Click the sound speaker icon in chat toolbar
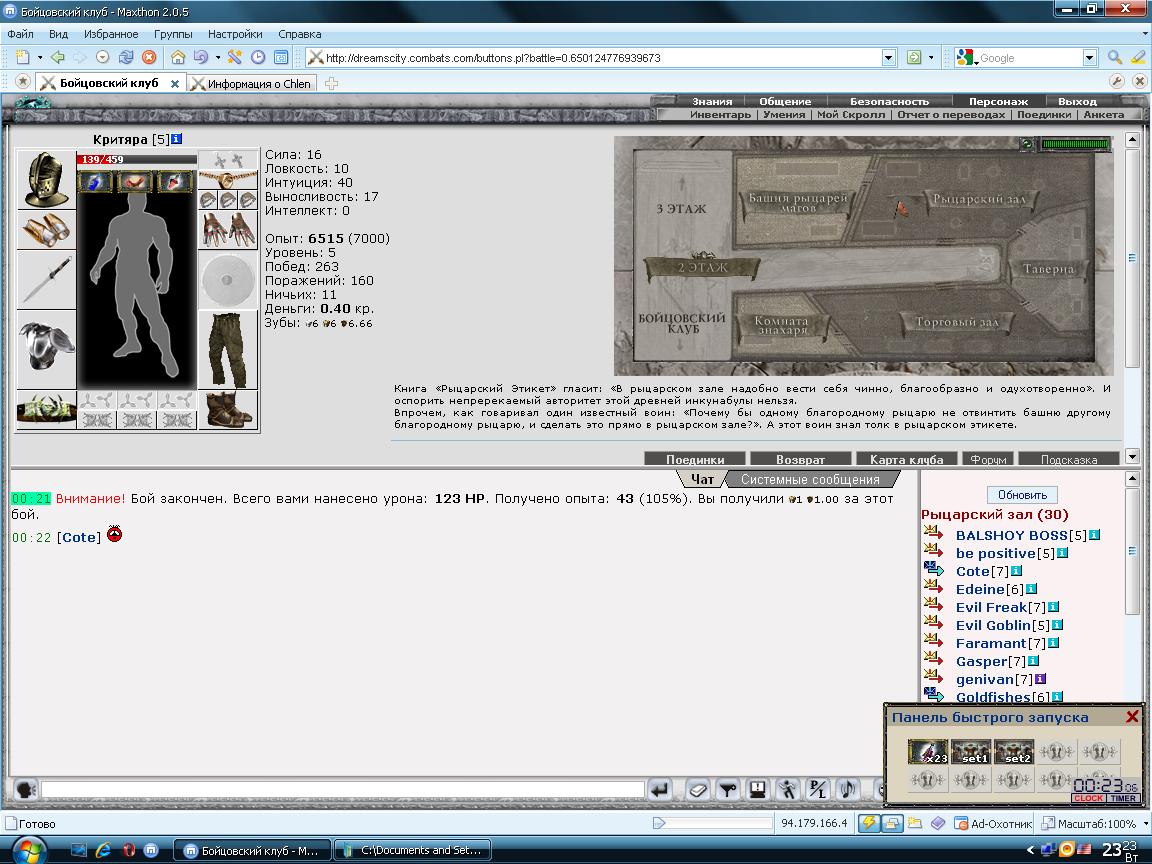Image resolution: width=1152 pixels, height=864 pixels. 847,790
